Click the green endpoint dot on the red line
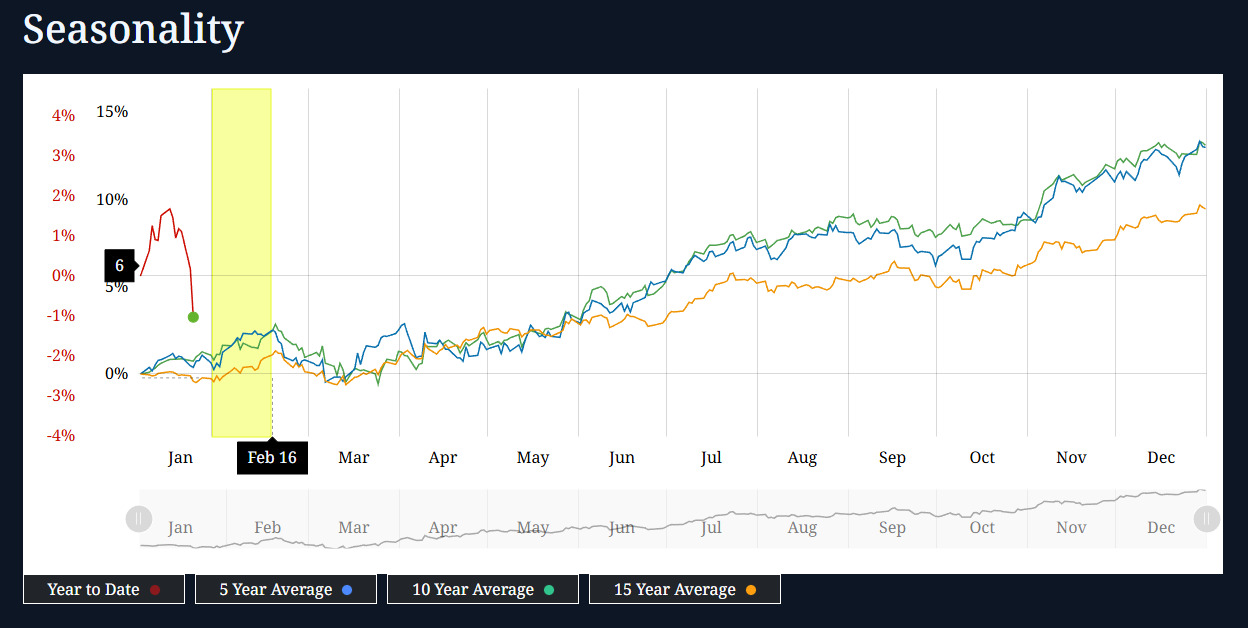Image resolution: width=1248 pixels, height=628 pixels. coord(193,317)
